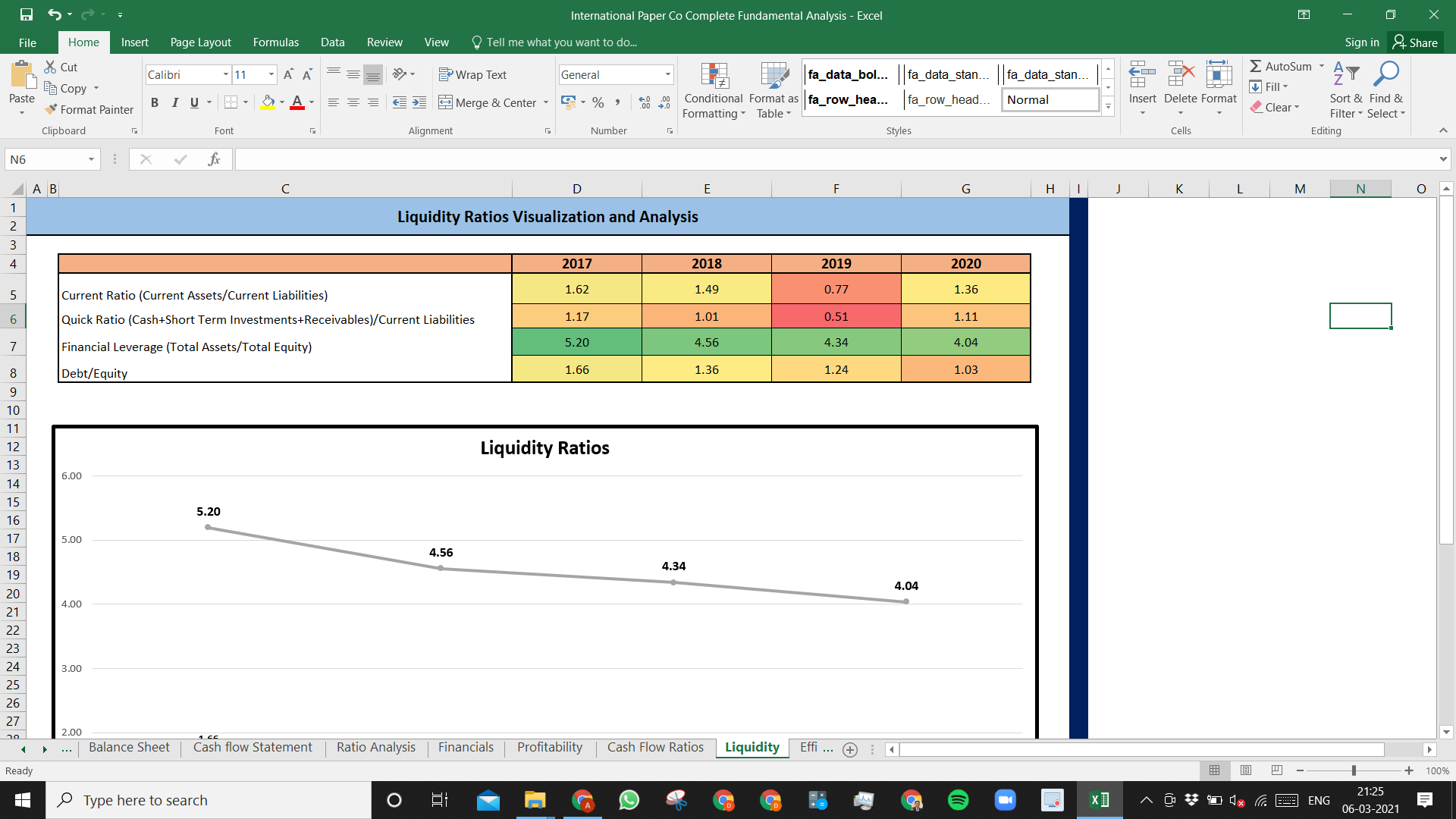The image size is (1456, 819).
Task: Open the Cash Flow Ratios sheet
Action: click(x=655, y=748)
